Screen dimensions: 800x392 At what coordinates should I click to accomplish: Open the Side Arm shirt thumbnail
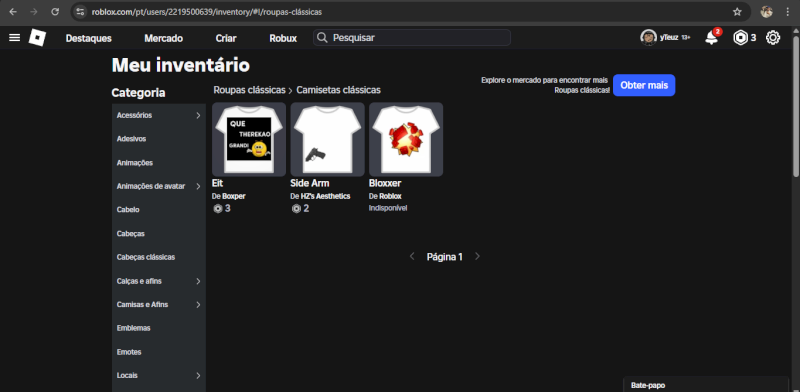pyautogui.click(x=328, y=139)
